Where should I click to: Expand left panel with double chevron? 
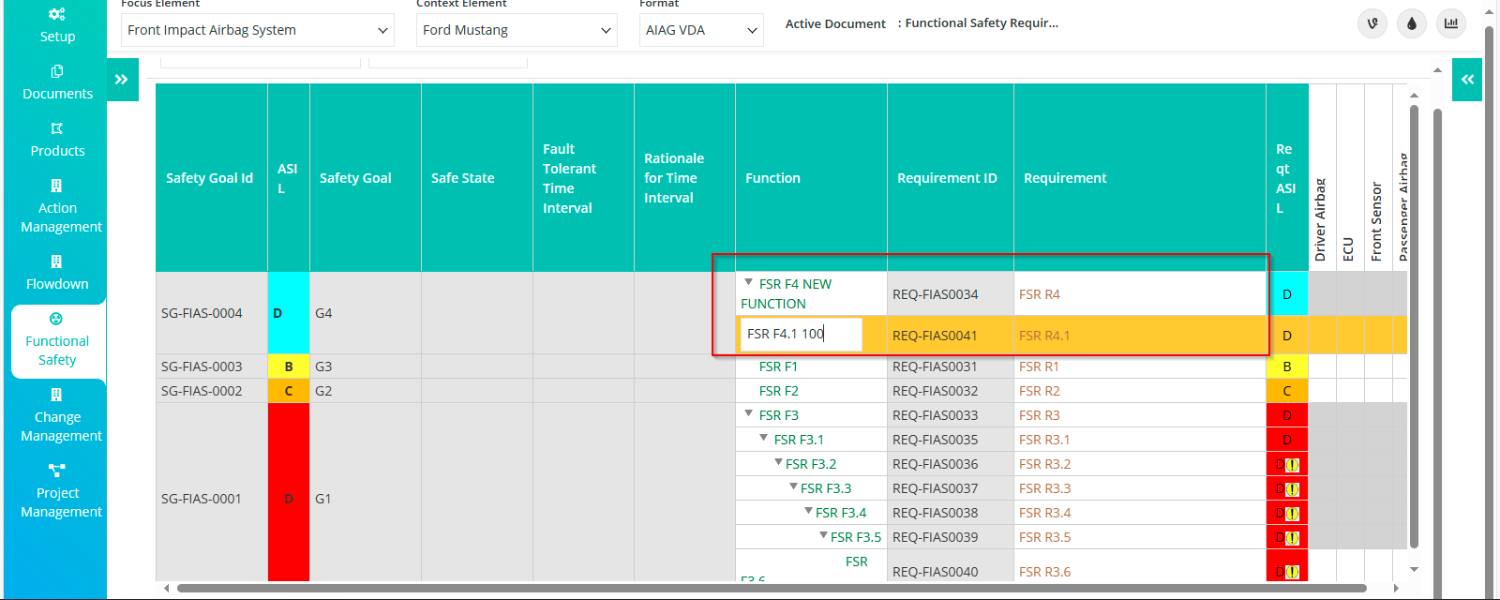(122, 79)
